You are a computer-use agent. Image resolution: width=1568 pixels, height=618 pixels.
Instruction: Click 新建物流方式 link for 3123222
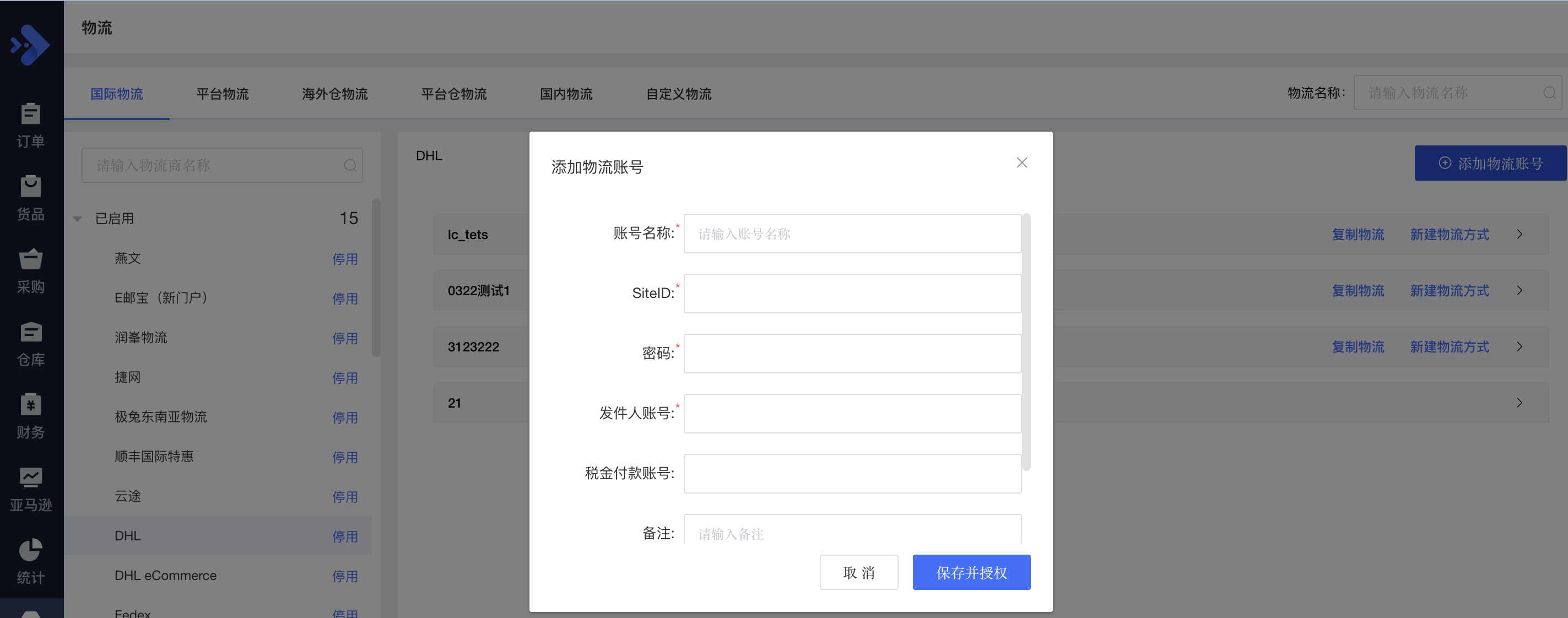coord(1450,346)
